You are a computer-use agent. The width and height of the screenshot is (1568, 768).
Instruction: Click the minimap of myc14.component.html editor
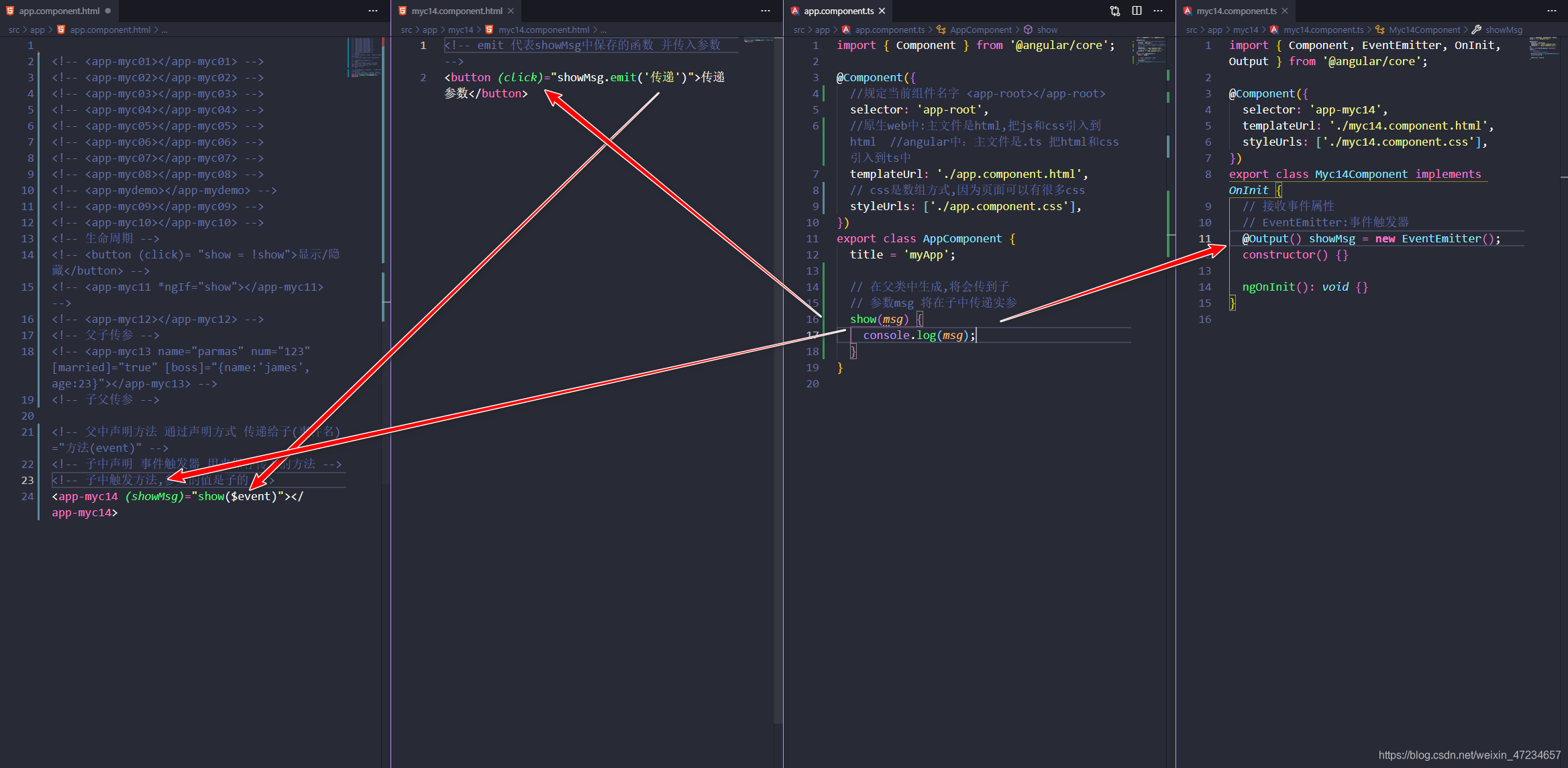click(758, 40)
